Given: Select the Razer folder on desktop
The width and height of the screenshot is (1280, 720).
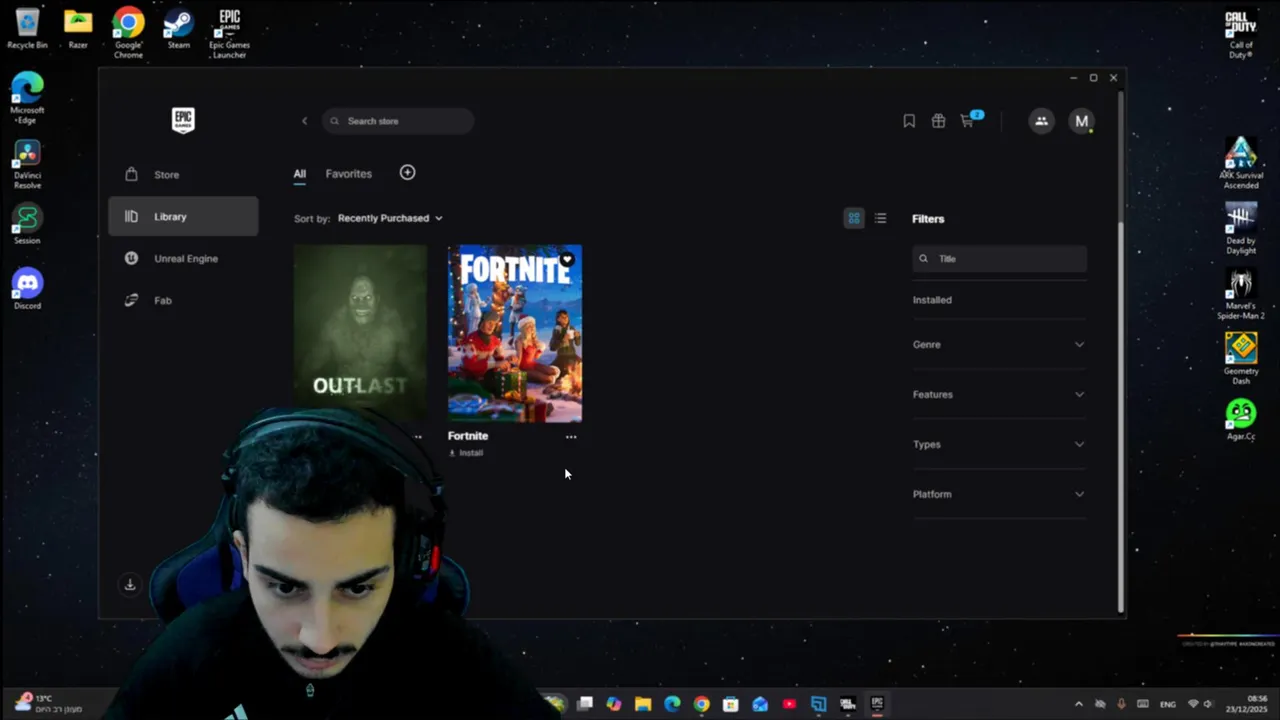Looking at the screenshot, I should tap(78, 28).
